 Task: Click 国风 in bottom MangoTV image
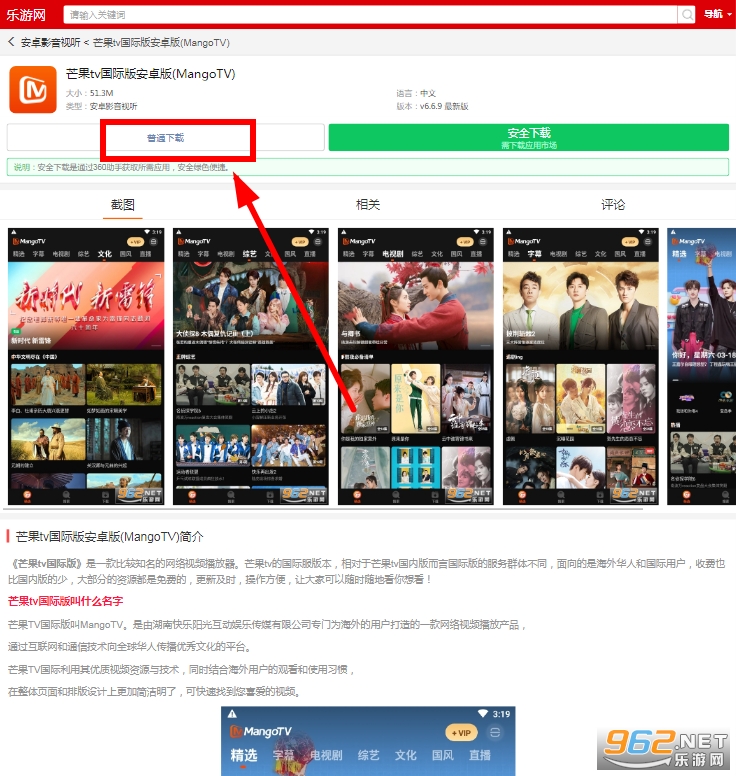[442, 755]
